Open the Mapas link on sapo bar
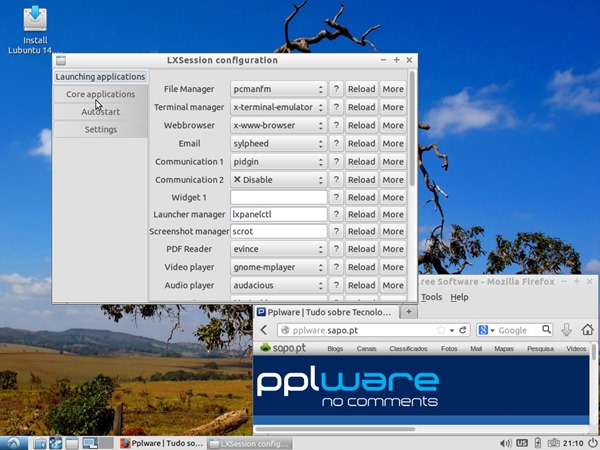 pyautogui.click(x=504, y=349)
